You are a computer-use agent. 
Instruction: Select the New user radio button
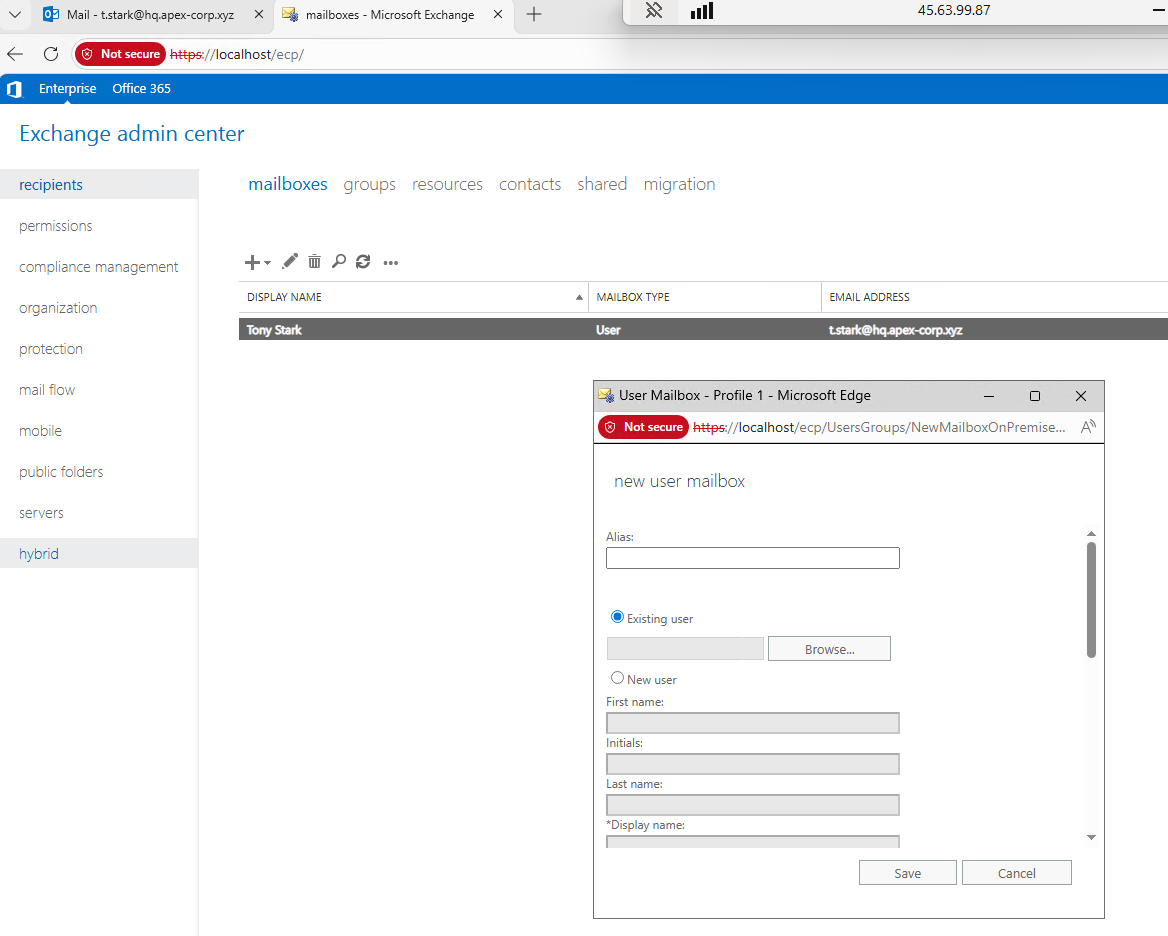point(617,678)
